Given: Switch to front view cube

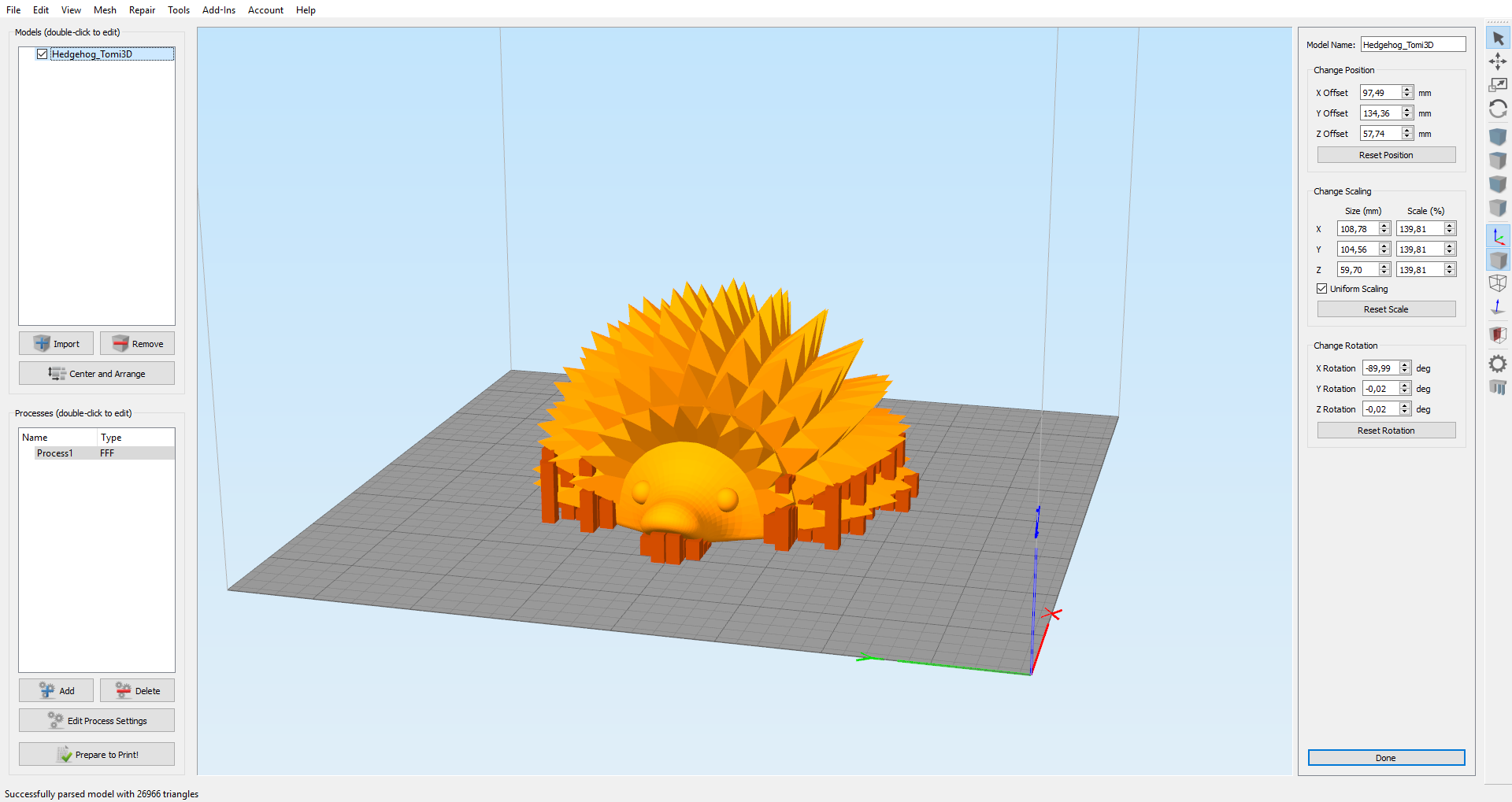Looking at the screenshot, I should (1498, 184).
